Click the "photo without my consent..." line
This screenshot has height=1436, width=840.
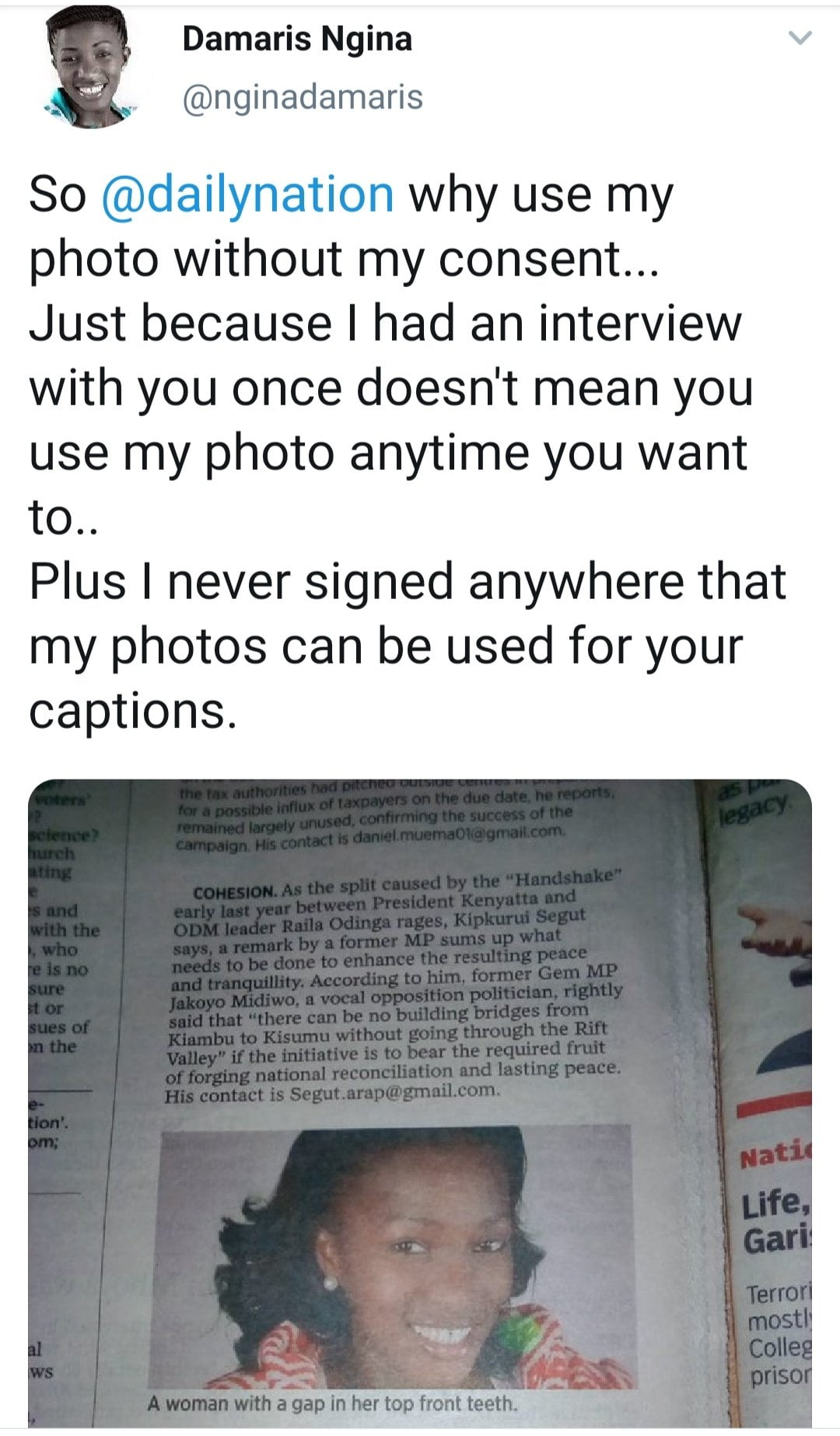[344, 259]
